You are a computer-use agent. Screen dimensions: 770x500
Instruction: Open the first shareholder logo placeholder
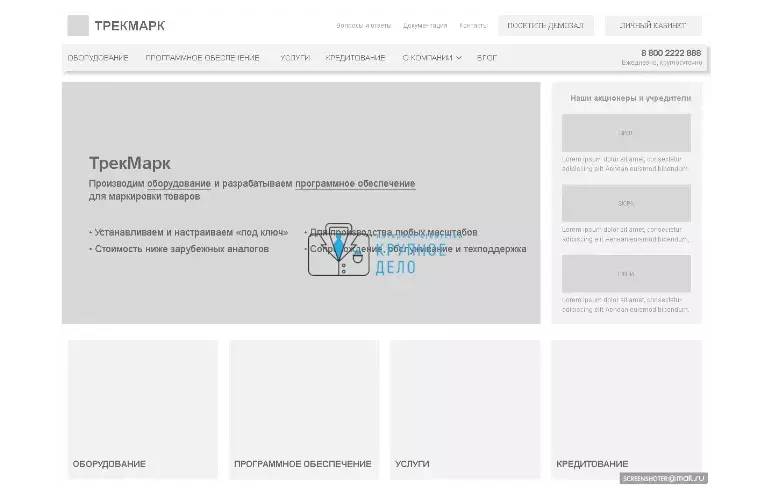point(626,133)
